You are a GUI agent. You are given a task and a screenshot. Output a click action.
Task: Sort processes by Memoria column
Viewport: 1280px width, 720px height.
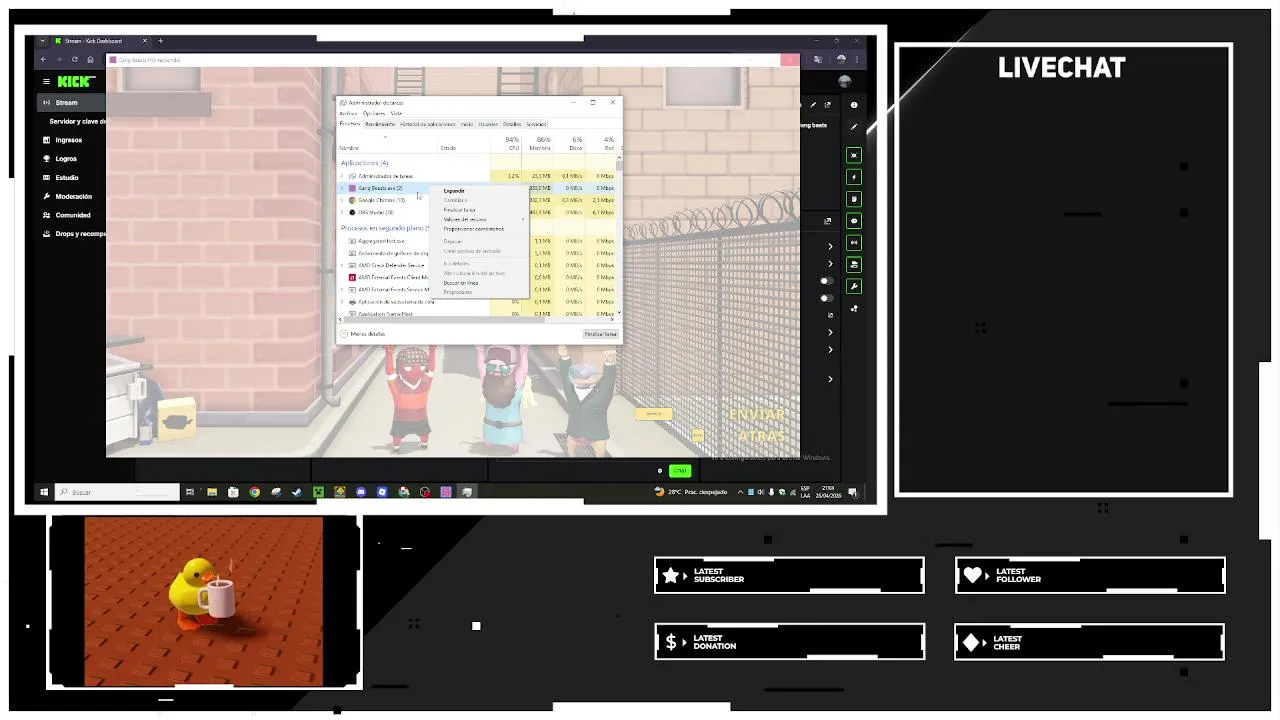tap(540, 143)
